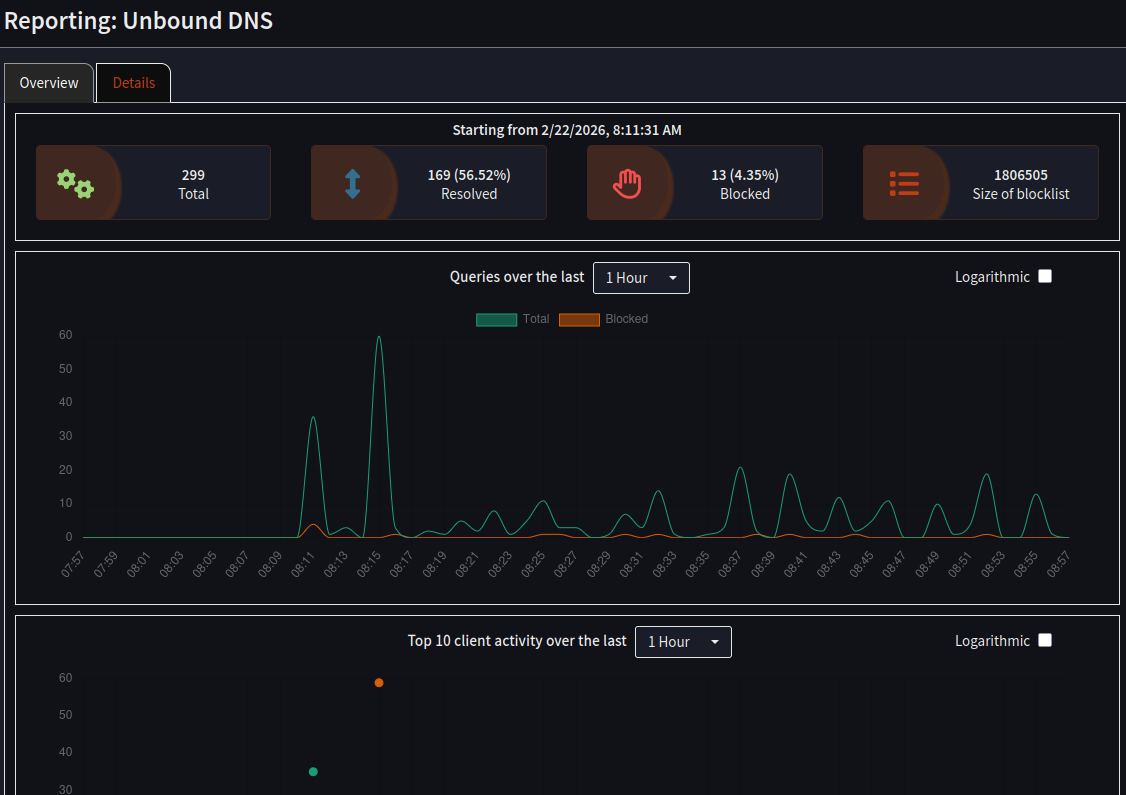Click the 'Size of blocklist' label
This screenshot has width=1126, height=795.
click(1020, 194)
